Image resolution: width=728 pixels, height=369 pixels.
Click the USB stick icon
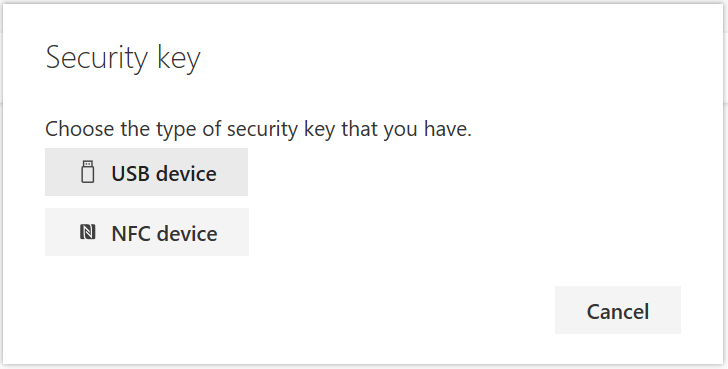click(88, 172)
